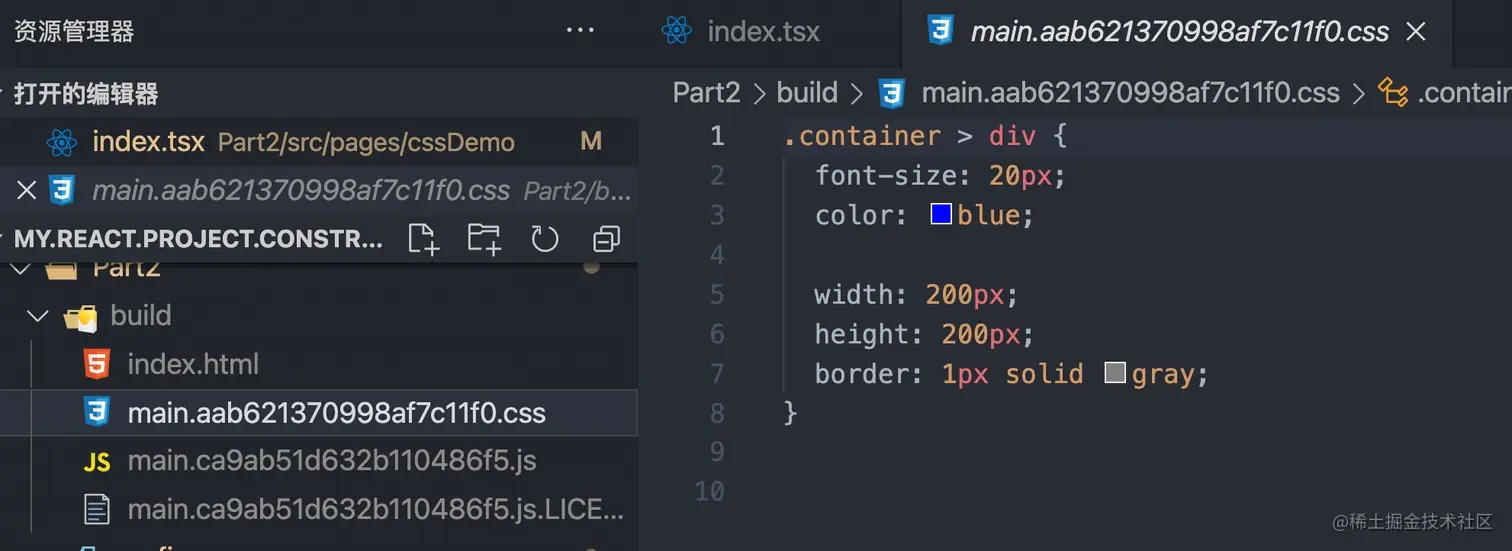The height and width of the screenshot is (551, 1512).
Task: Click line number 5 in the gutter
Action: pos(716,294)
